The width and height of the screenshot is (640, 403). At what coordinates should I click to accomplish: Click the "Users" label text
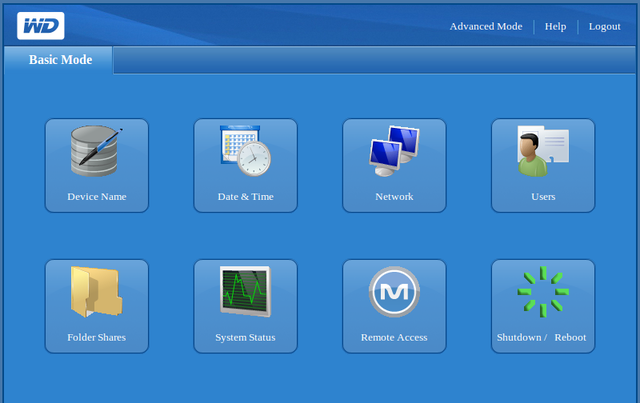[x=543, y=197]
